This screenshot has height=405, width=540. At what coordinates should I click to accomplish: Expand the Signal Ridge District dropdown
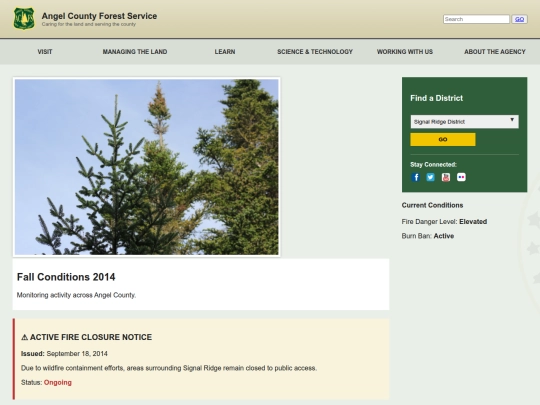click(x=464, y=122)
